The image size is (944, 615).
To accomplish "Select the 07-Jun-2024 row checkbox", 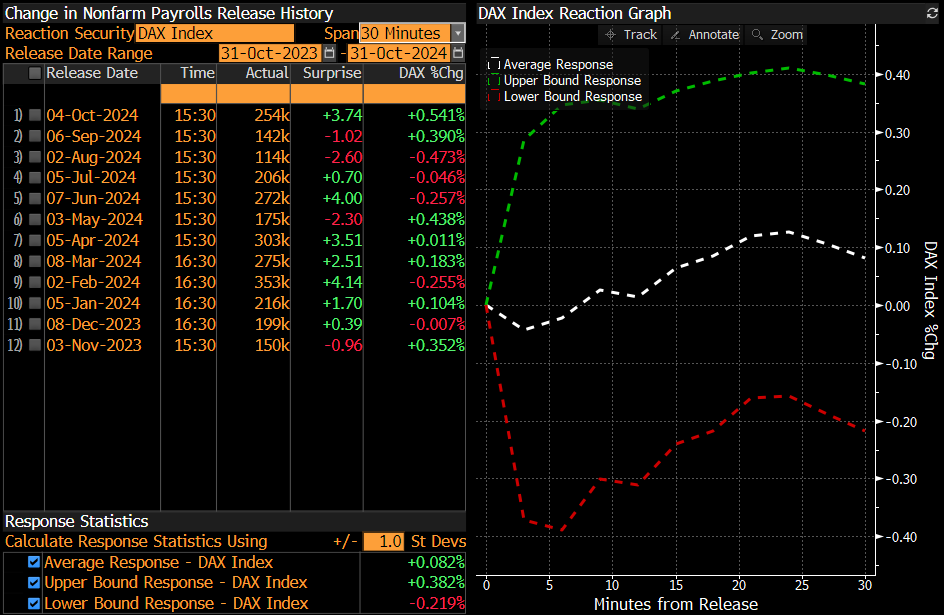I will pos(35,199).
